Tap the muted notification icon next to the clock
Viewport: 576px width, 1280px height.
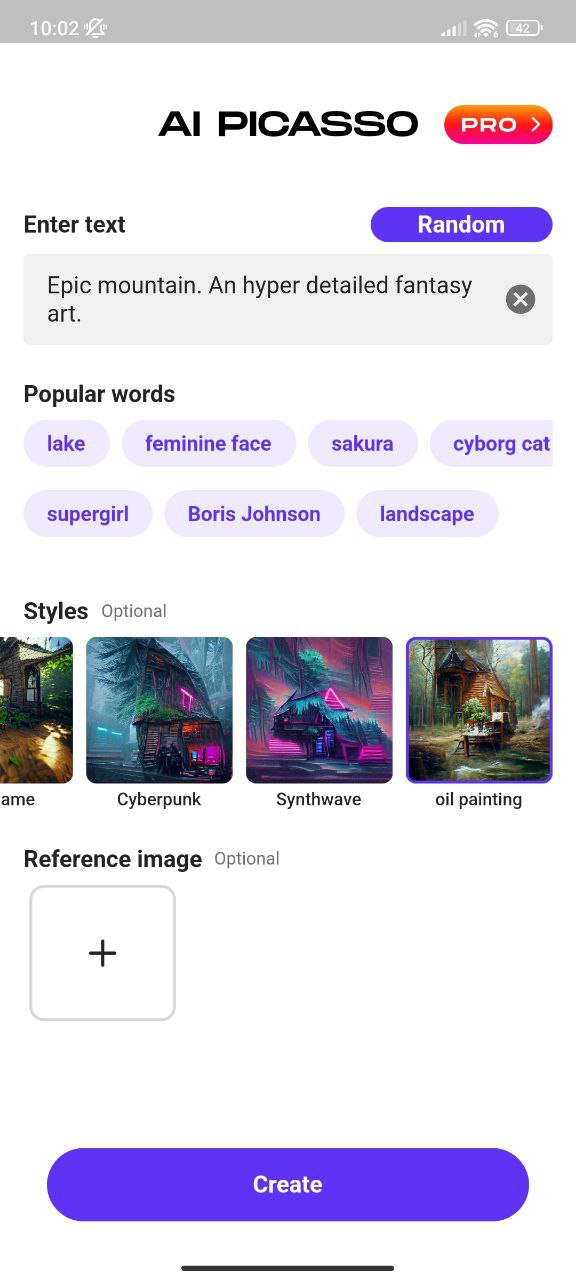pyautogui.click(x=96, y=28)
